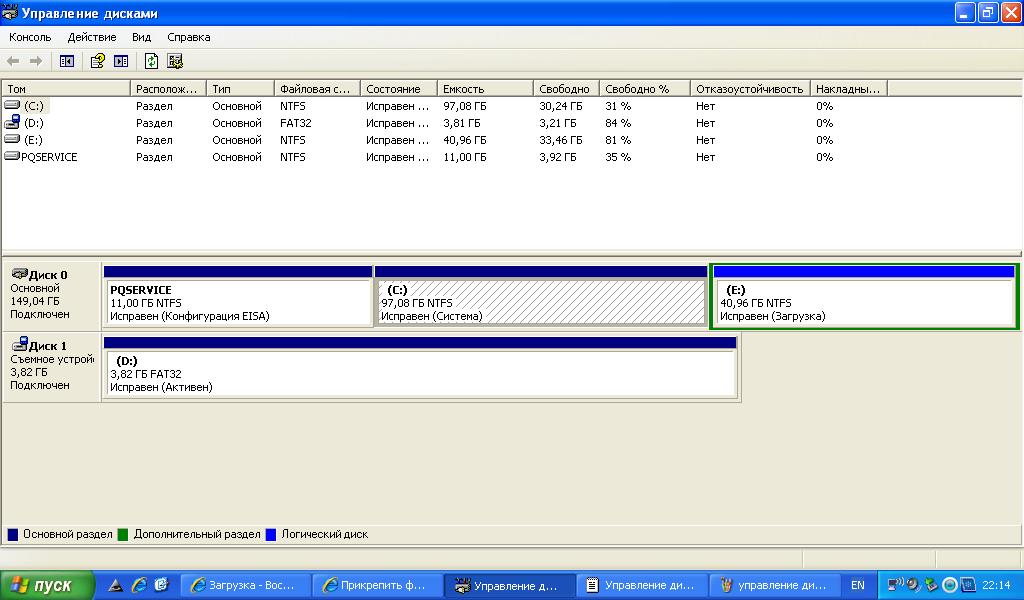Select the (E:) 40,96 ГБ partition block
1024x600 pixels.
[864, 296]
